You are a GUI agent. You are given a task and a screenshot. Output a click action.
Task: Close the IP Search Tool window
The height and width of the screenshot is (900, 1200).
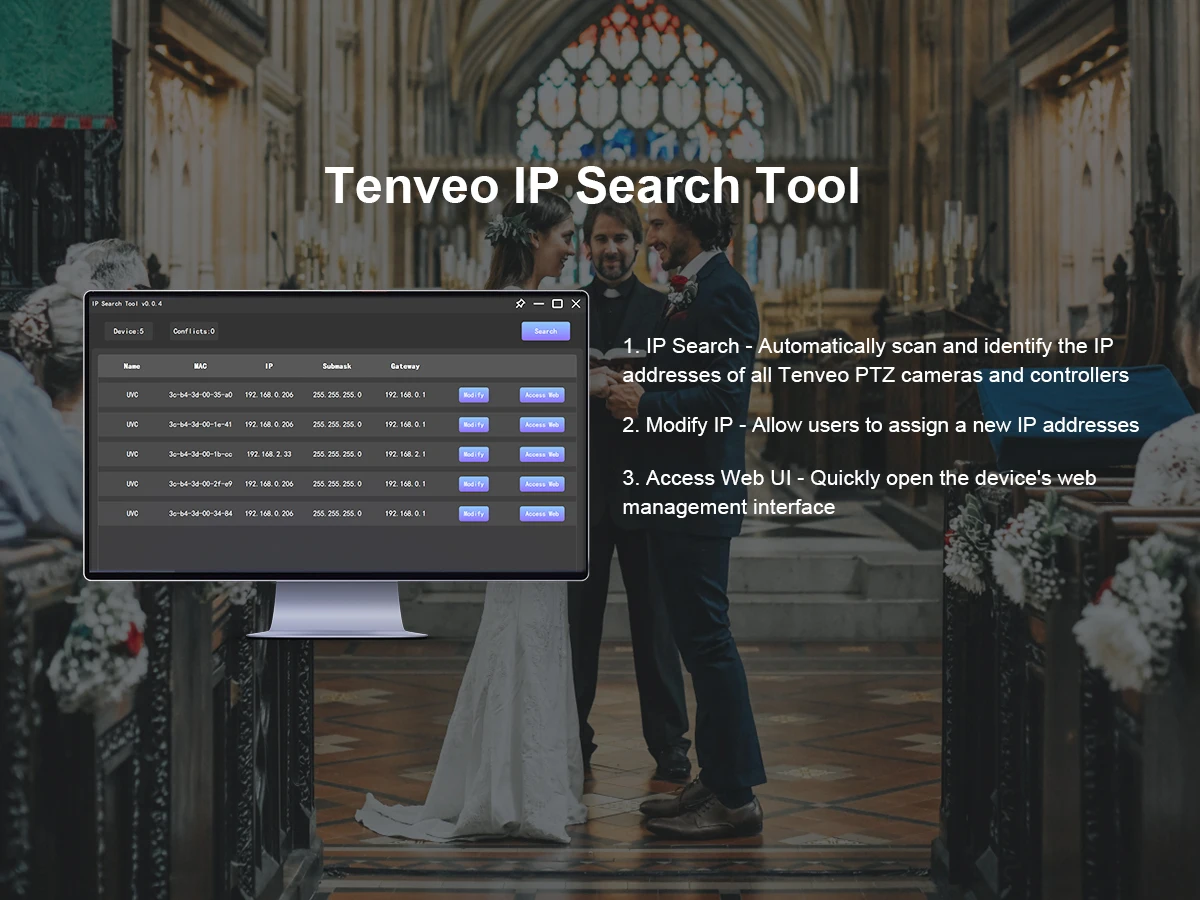pos(575,303)
